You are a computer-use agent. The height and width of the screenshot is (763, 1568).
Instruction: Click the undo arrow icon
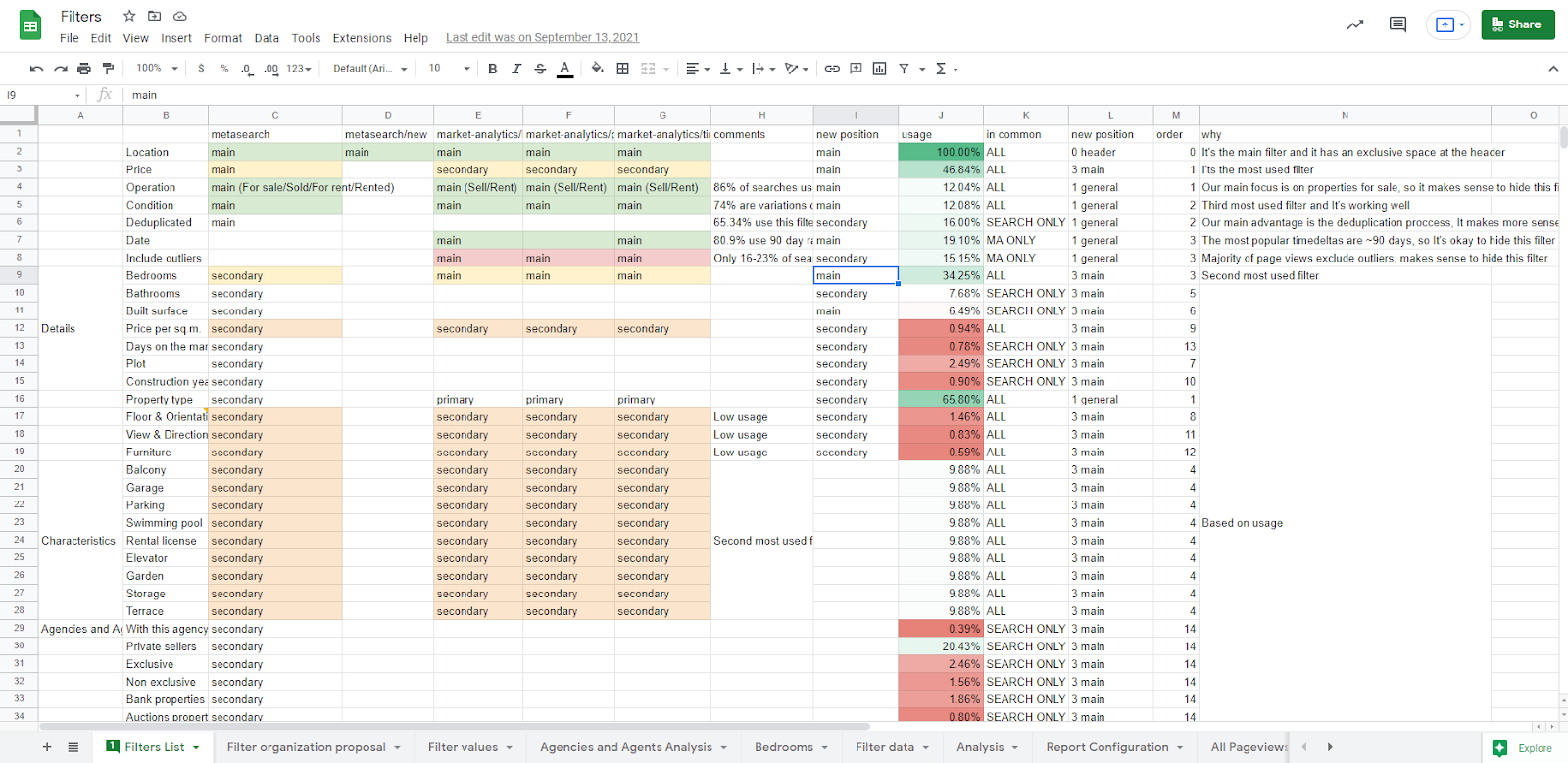[x=36, y=69]
